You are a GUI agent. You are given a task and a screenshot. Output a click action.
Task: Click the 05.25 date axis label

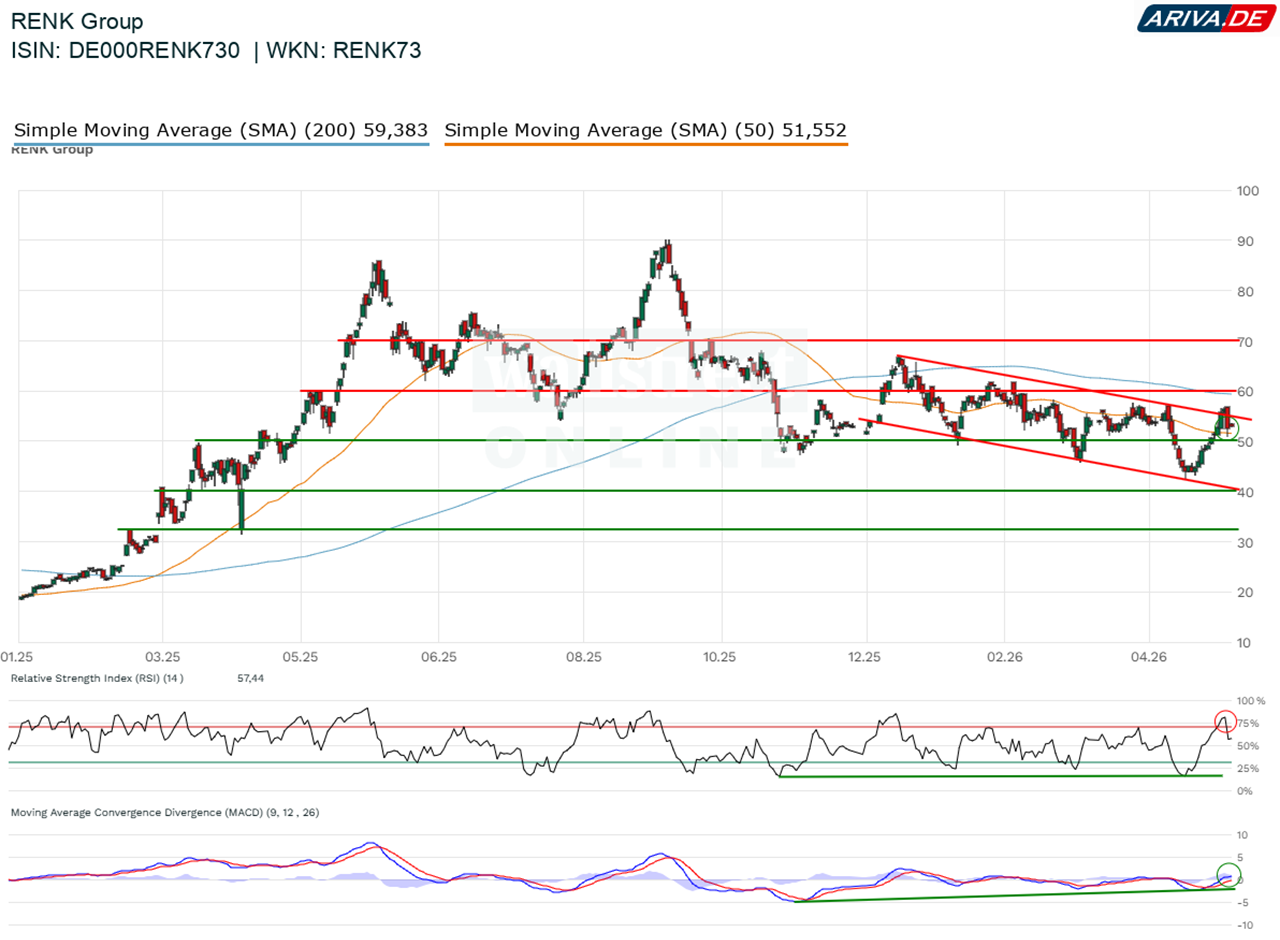(x=301, y=657)
